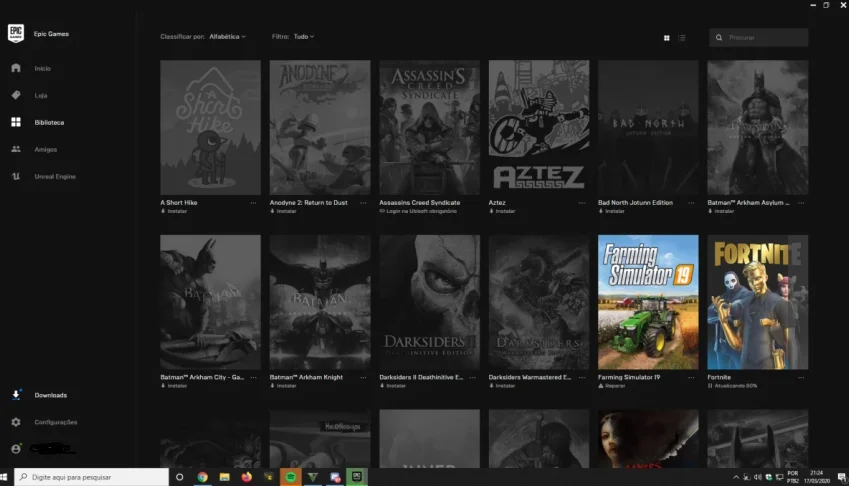Open more options for Batman Arkham Asylum

pyautogui.click(x=801, y=203)
